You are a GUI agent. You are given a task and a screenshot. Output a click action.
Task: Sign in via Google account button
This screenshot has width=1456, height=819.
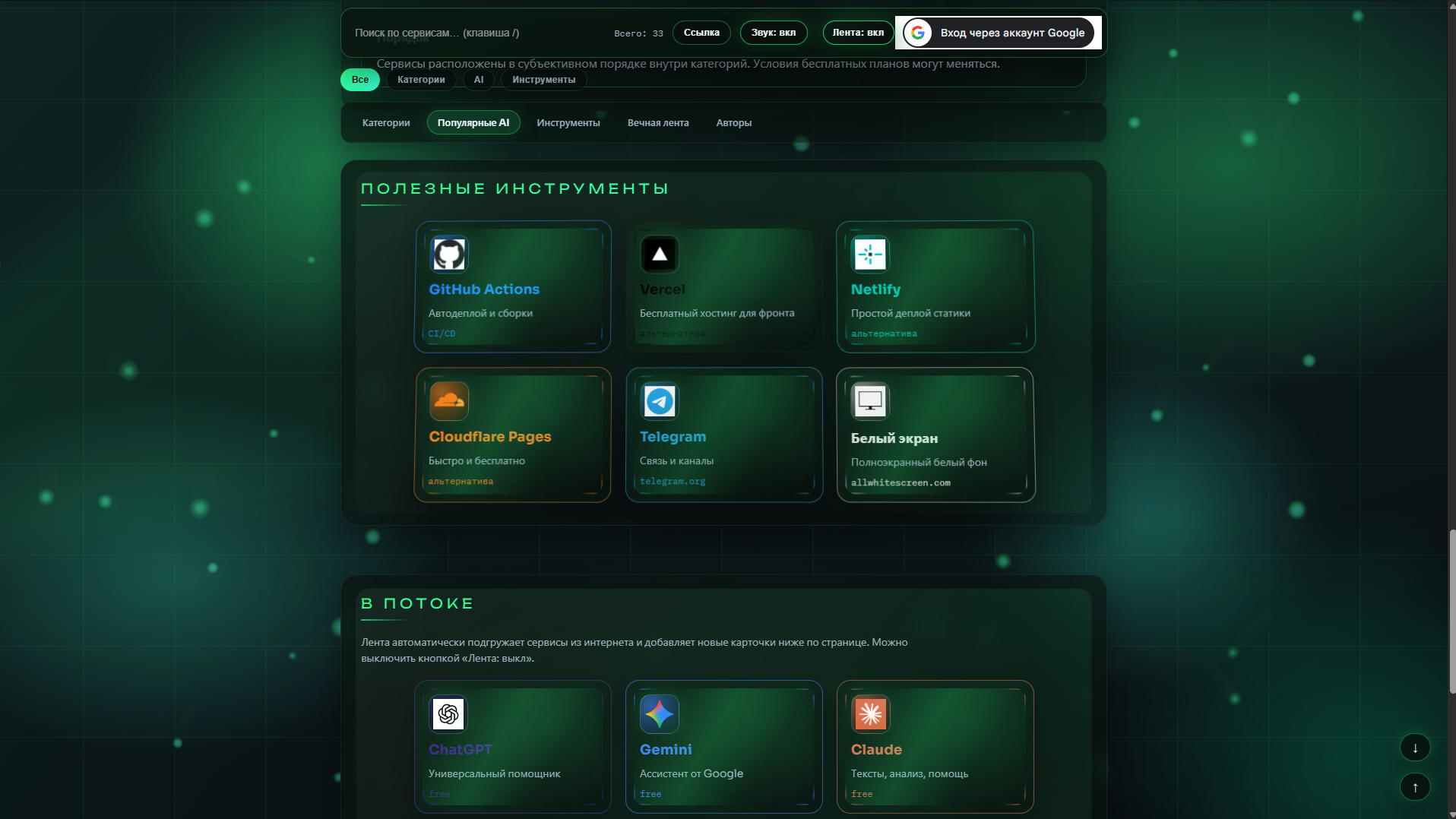click(x=996, y=33)
